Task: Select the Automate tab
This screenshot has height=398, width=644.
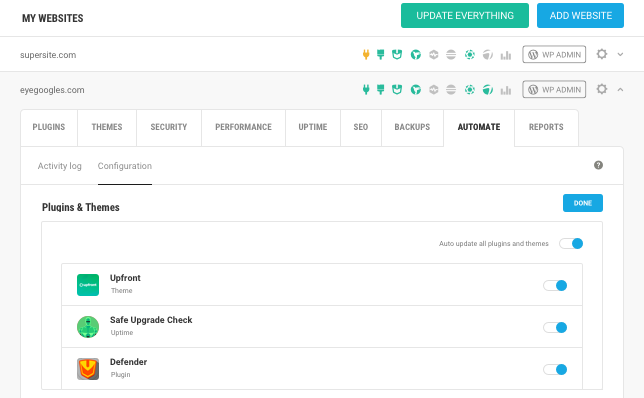Action: click(479, 127)
